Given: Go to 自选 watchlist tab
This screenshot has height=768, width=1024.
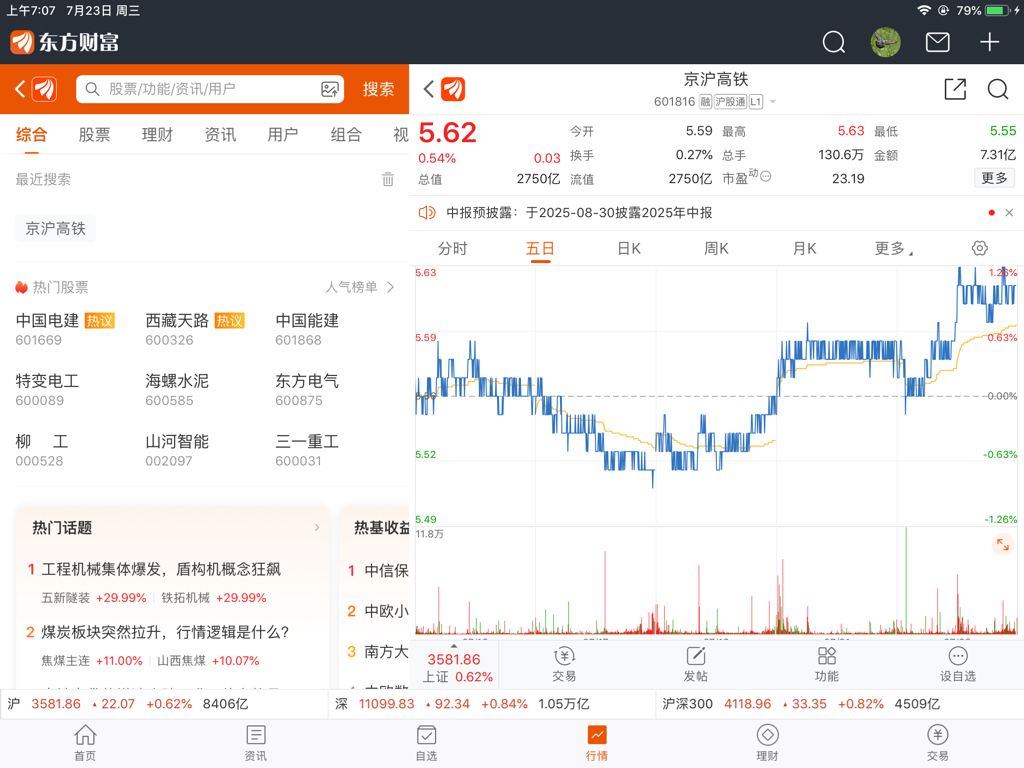Looking at the screenshot, I should point(426,743).
